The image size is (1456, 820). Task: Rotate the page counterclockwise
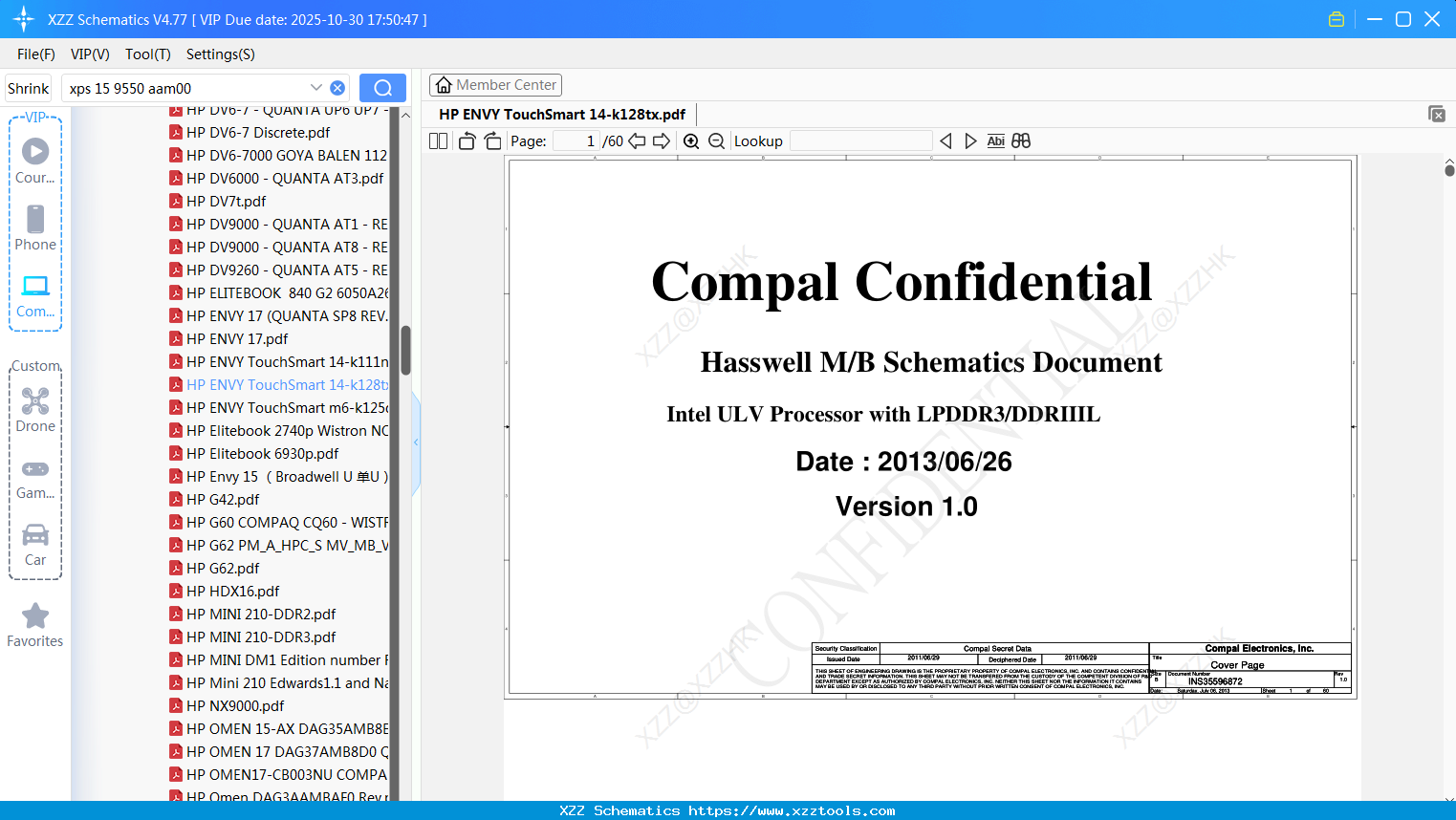pos(467,140)
